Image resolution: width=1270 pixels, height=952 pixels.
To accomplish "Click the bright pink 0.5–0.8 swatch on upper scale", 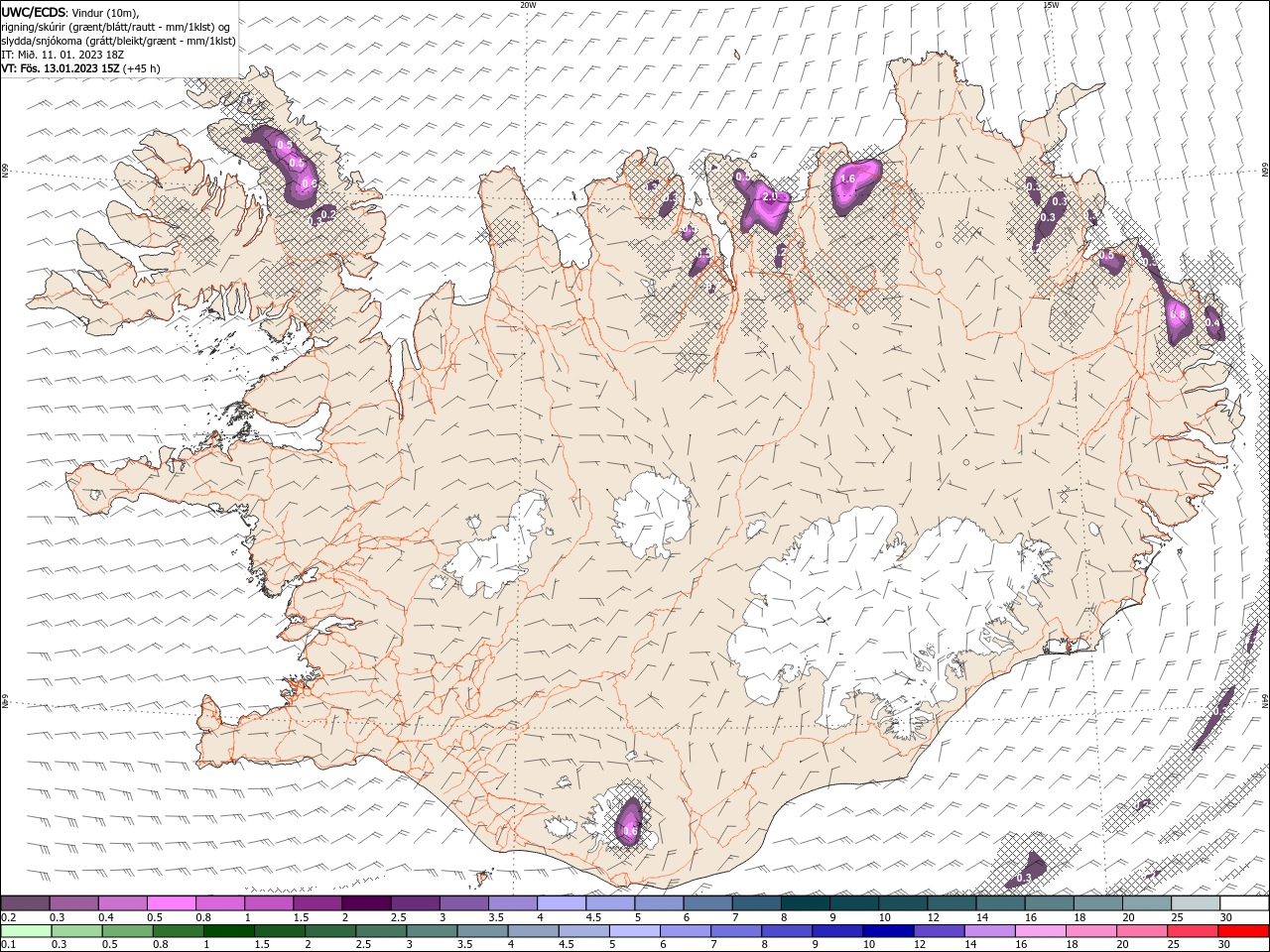I will pos(172,903).
